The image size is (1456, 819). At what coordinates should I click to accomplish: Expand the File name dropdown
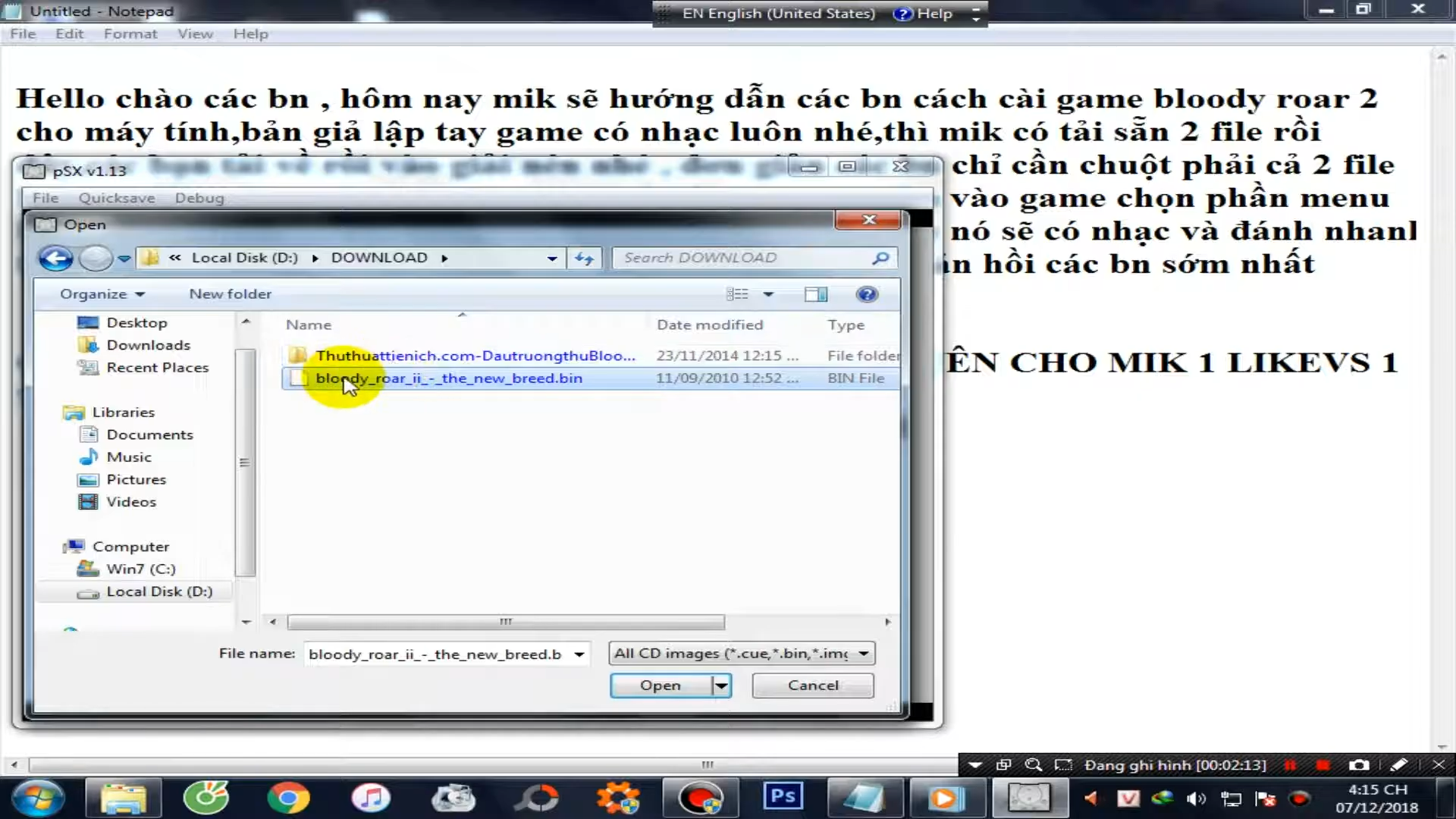point(579,654)
